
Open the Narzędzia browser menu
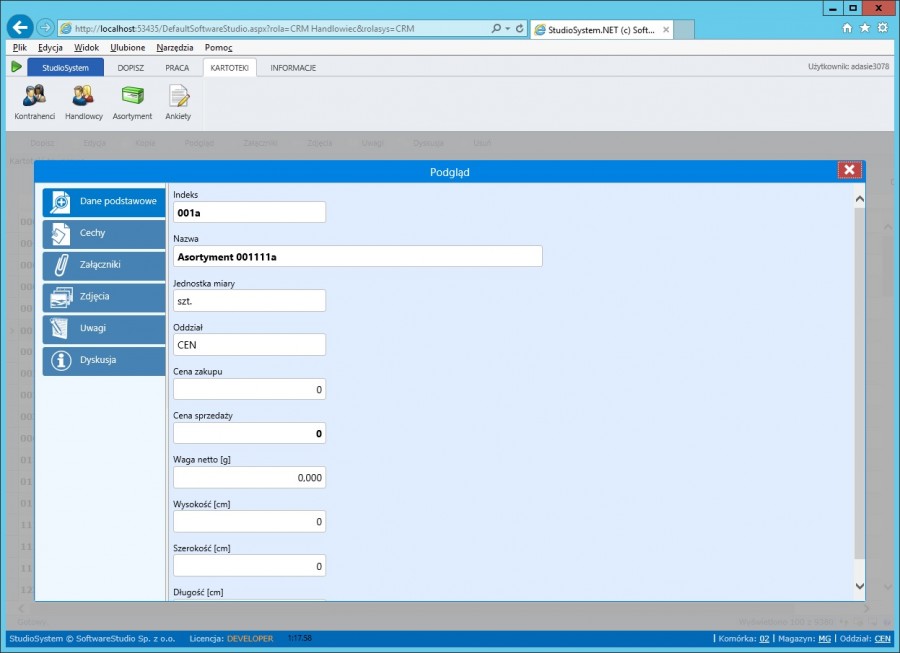click(175, 47)
